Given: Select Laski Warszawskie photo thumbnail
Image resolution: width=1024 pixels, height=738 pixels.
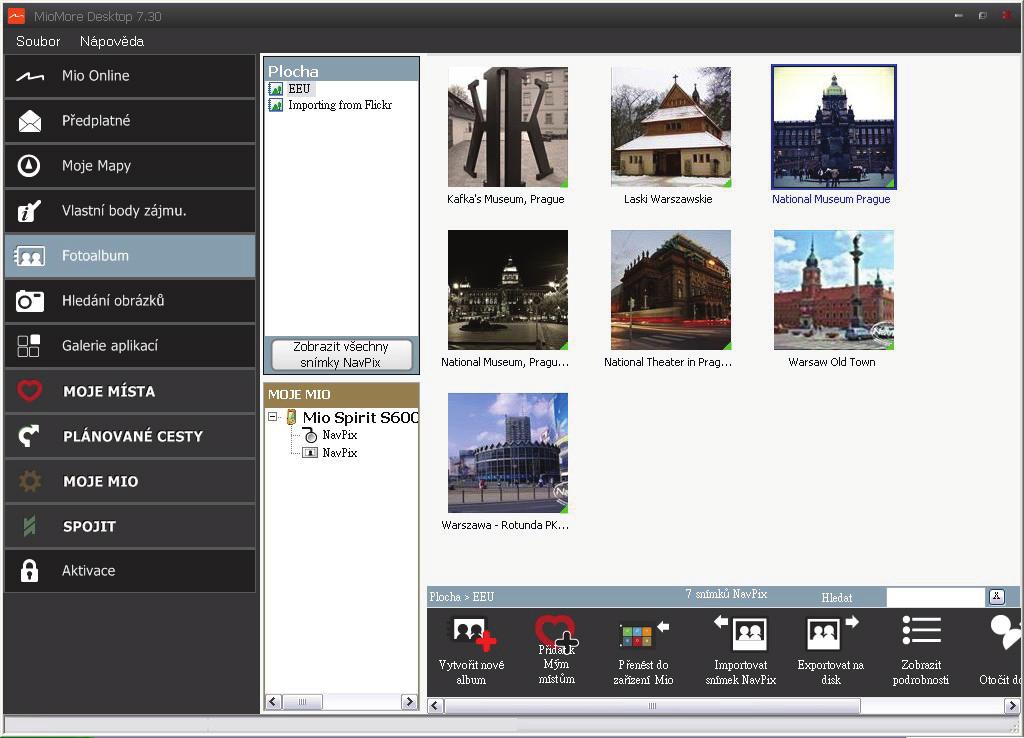Looking at the screenshot, I should [x=671, y=127].
